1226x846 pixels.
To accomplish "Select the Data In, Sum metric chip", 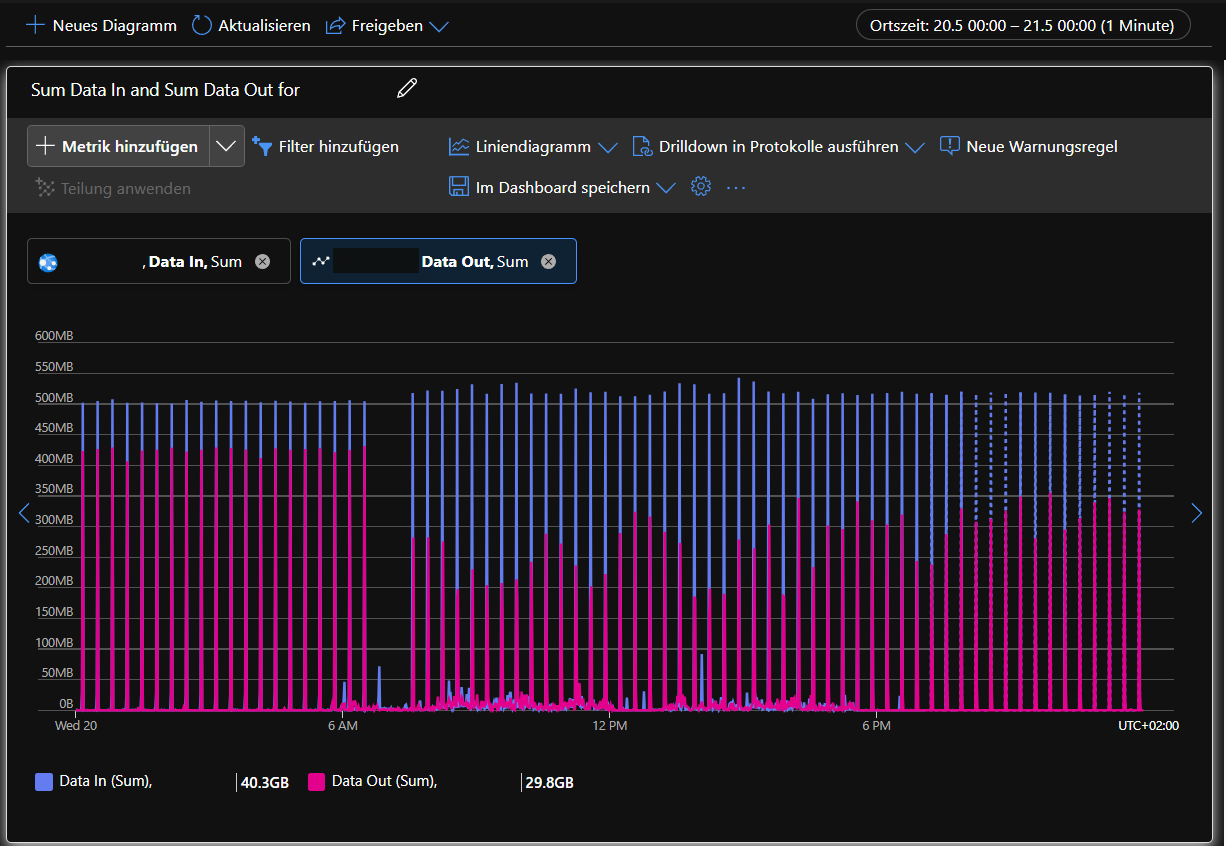I will 159,261.
